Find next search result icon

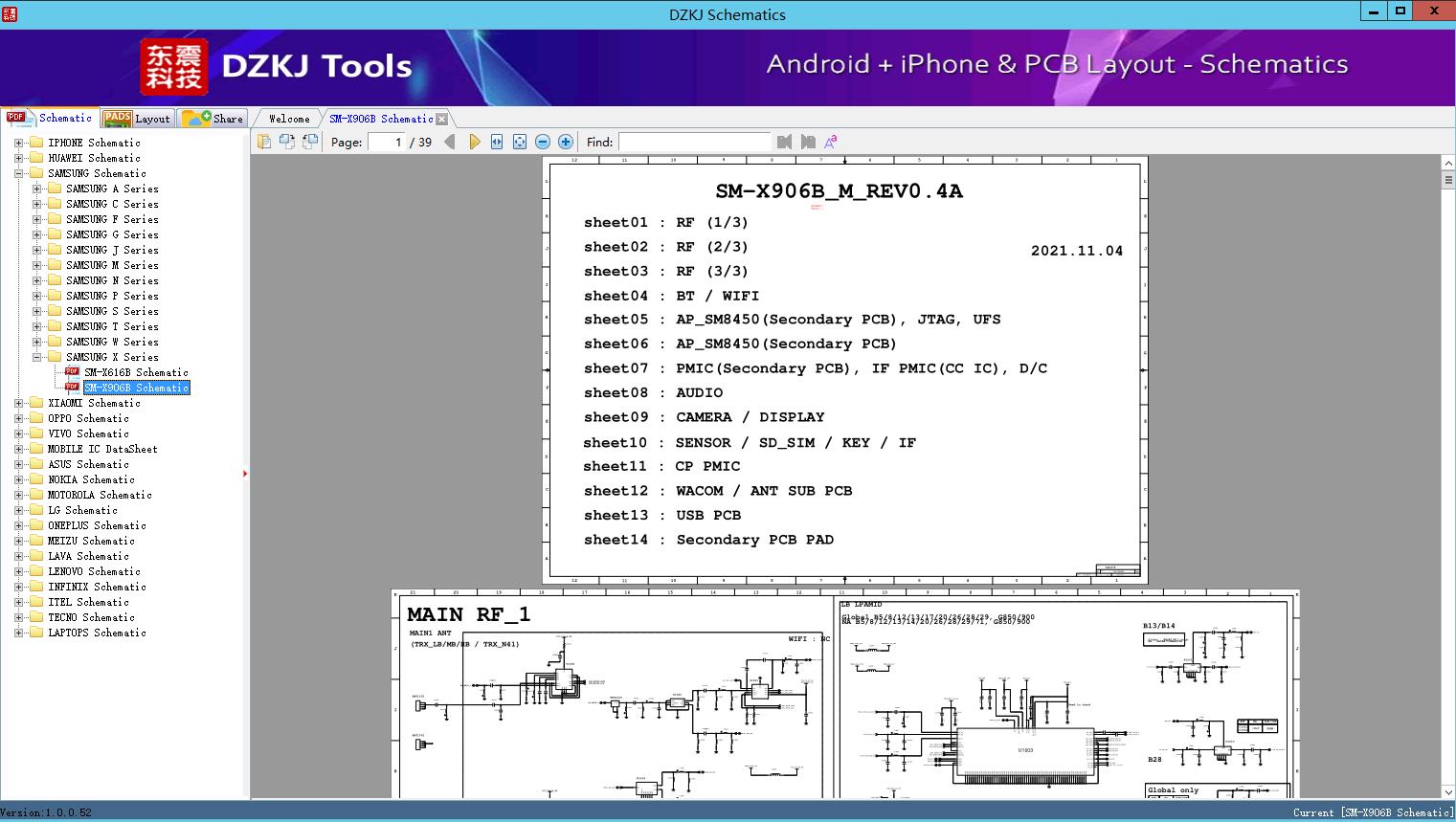point(808,142)
